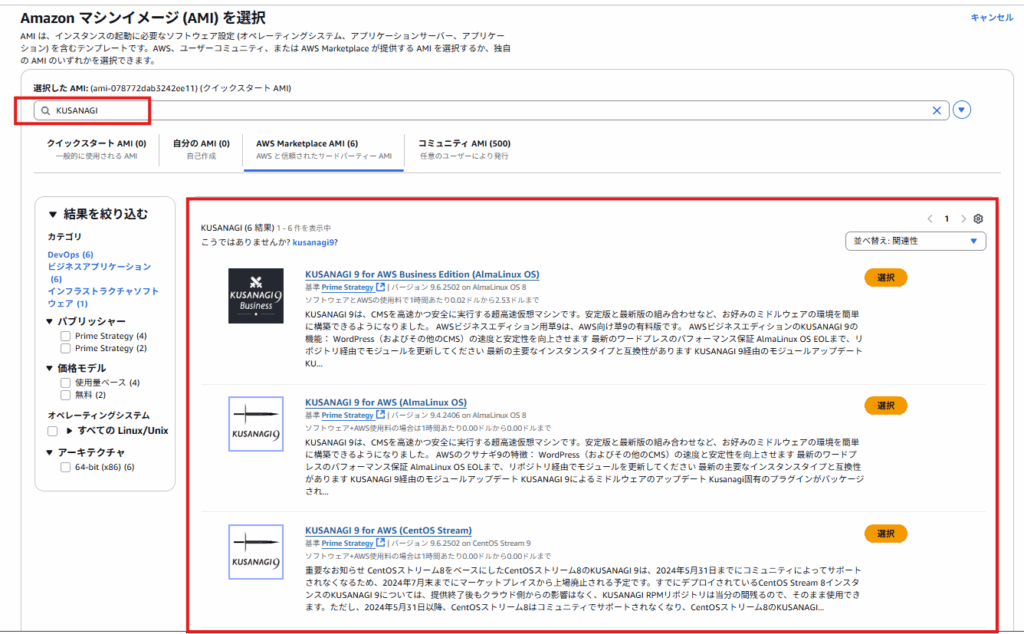Screen dimensions: 1024x634
Task: Go to previous results page arrow
Action: [x=930, y=219]
